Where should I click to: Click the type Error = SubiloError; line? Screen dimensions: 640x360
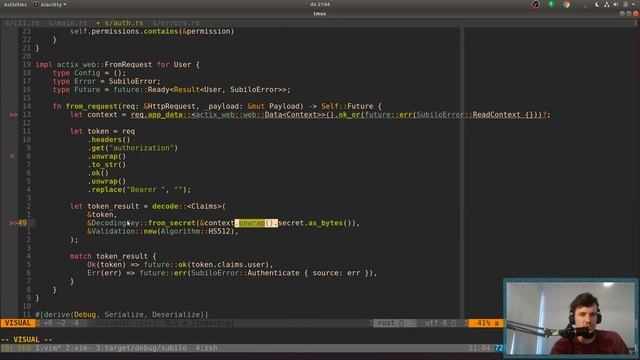107,81
